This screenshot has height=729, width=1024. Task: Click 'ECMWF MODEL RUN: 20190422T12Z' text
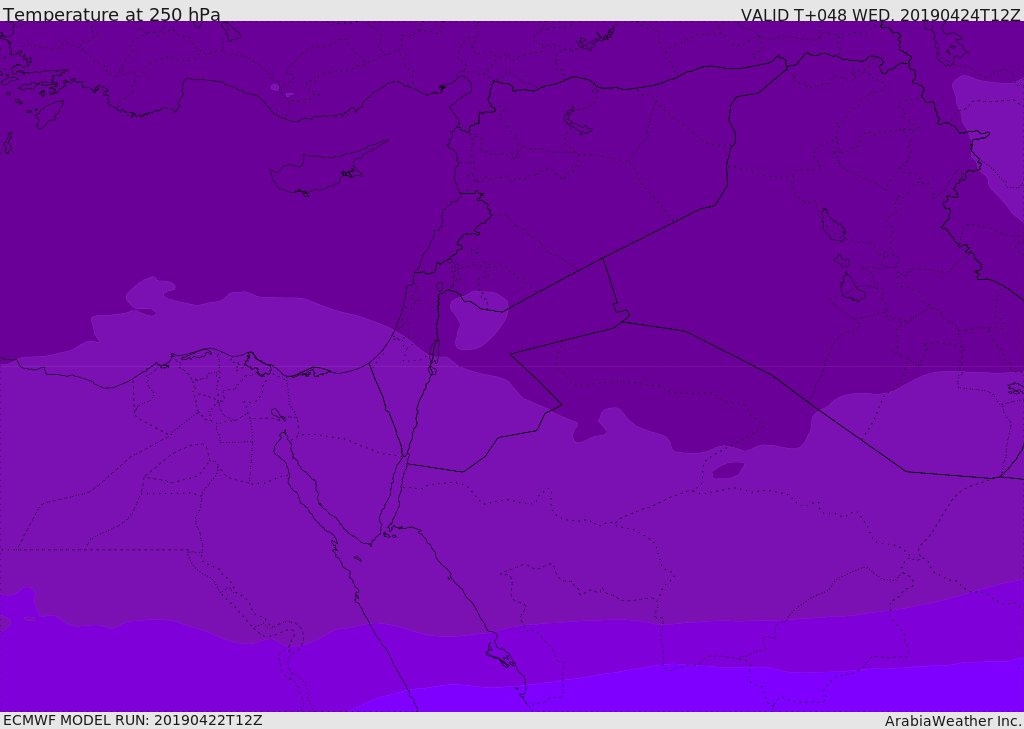(133, 720)
